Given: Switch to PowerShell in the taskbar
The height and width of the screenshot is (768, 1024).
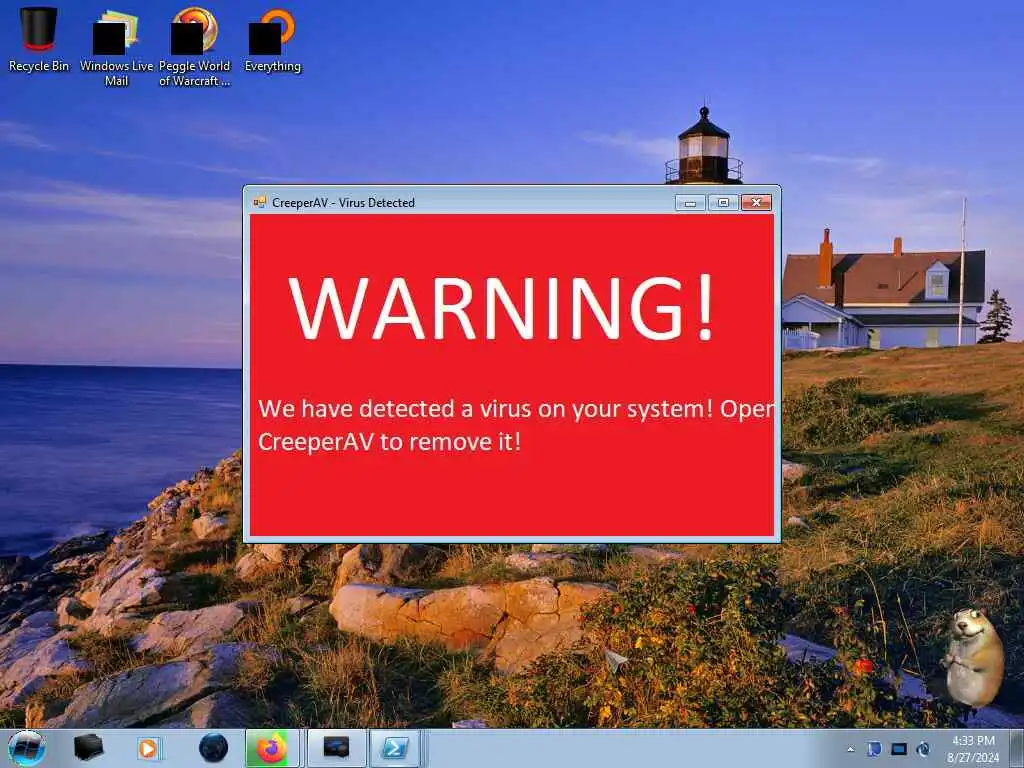Looking at the screenshot, I should 395,748.
